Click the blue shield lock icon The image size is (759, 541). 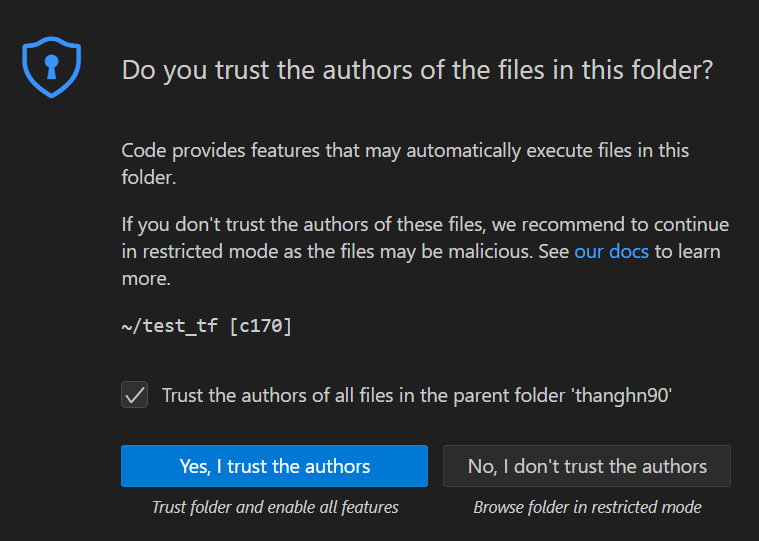click(51, 65)
